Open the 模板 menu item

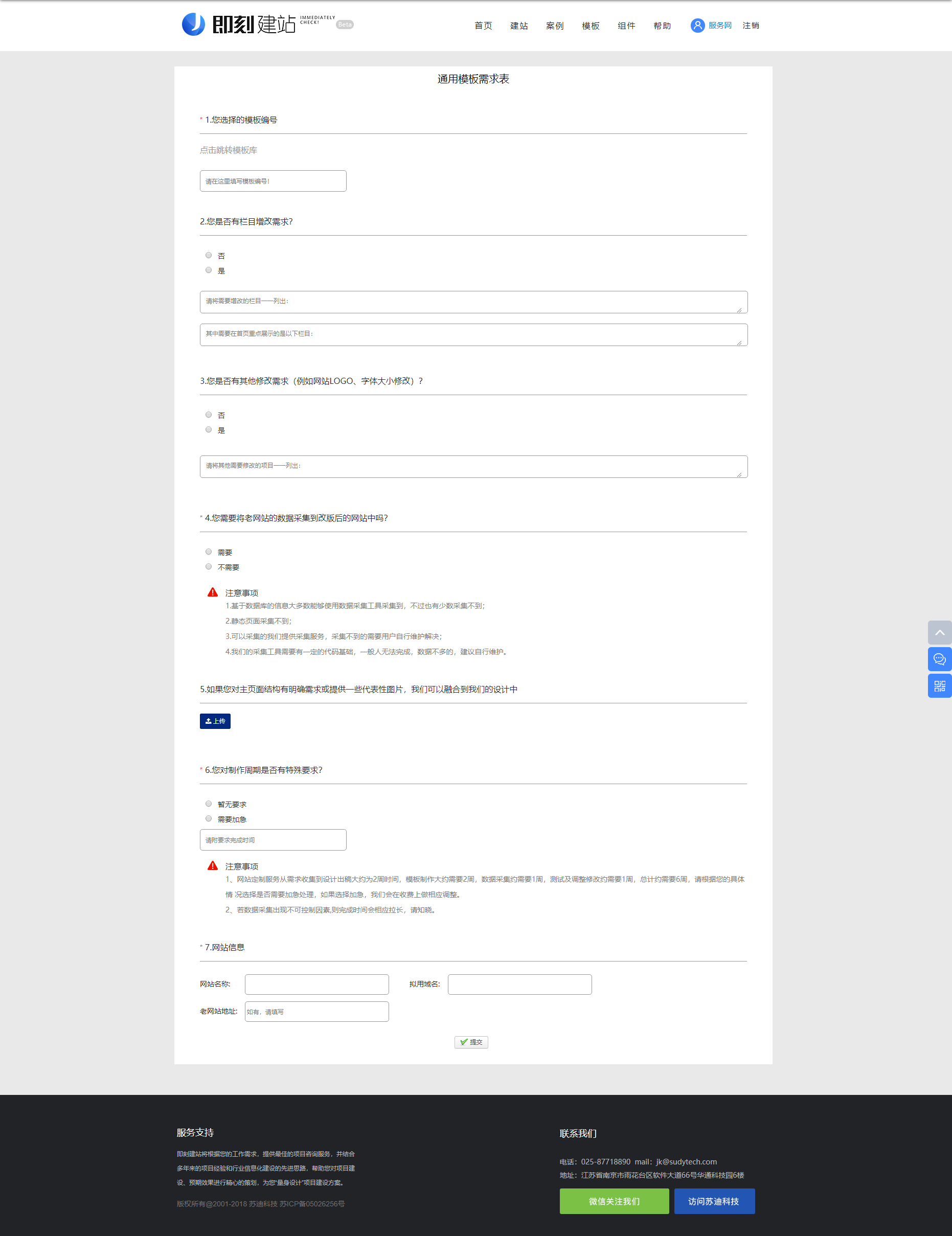point(591,26)
